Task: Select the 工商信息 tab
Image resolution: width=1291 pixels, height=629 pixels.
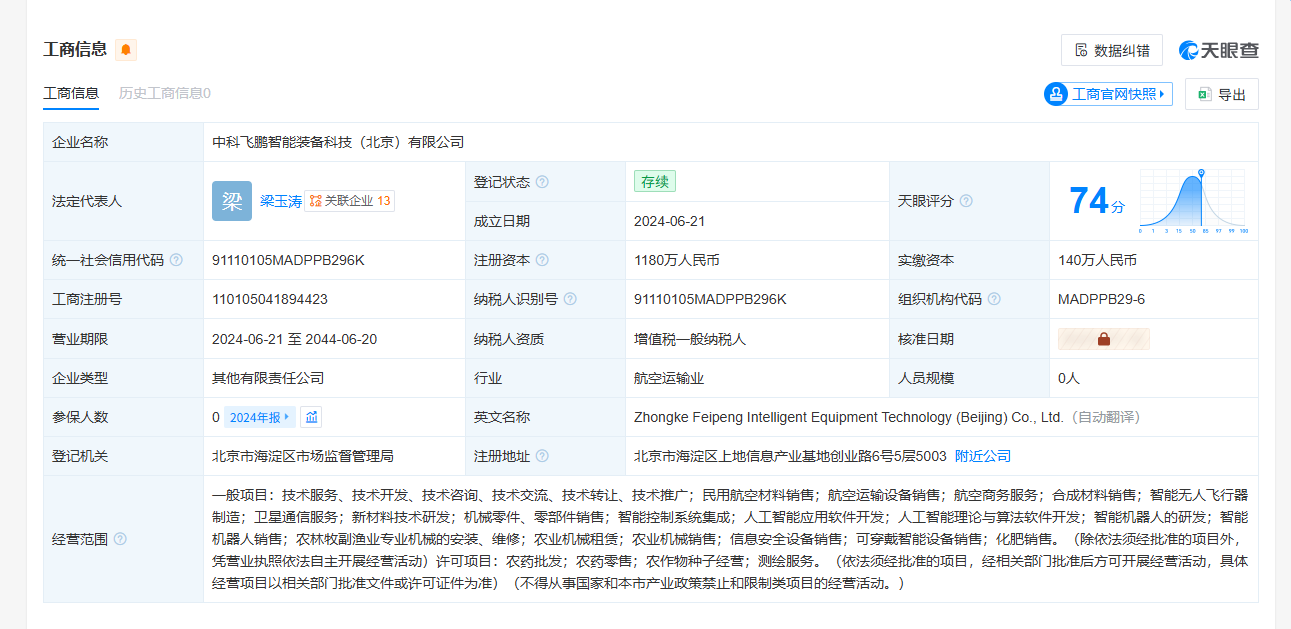Action: pos(71,93)
